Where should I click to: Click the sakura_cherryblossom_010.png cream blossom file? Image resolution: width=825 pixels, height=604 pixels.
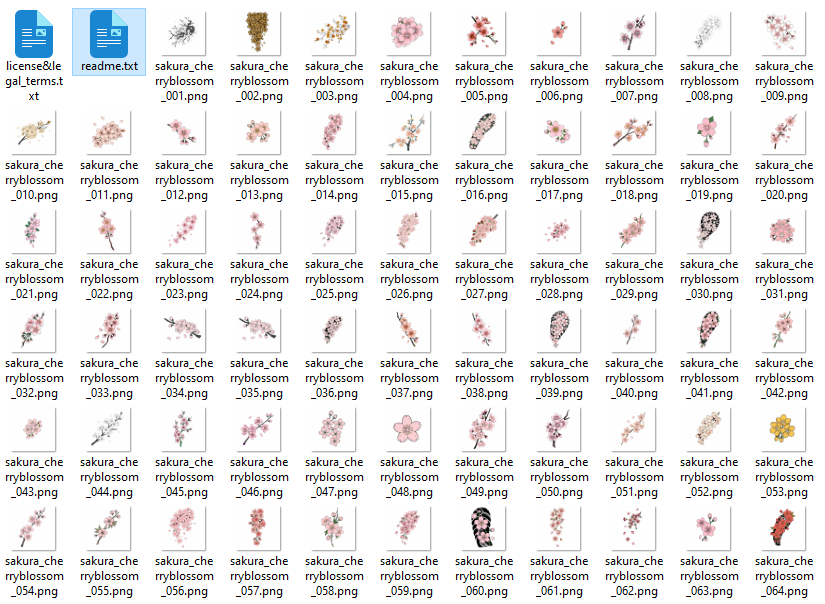coord(34,133)
